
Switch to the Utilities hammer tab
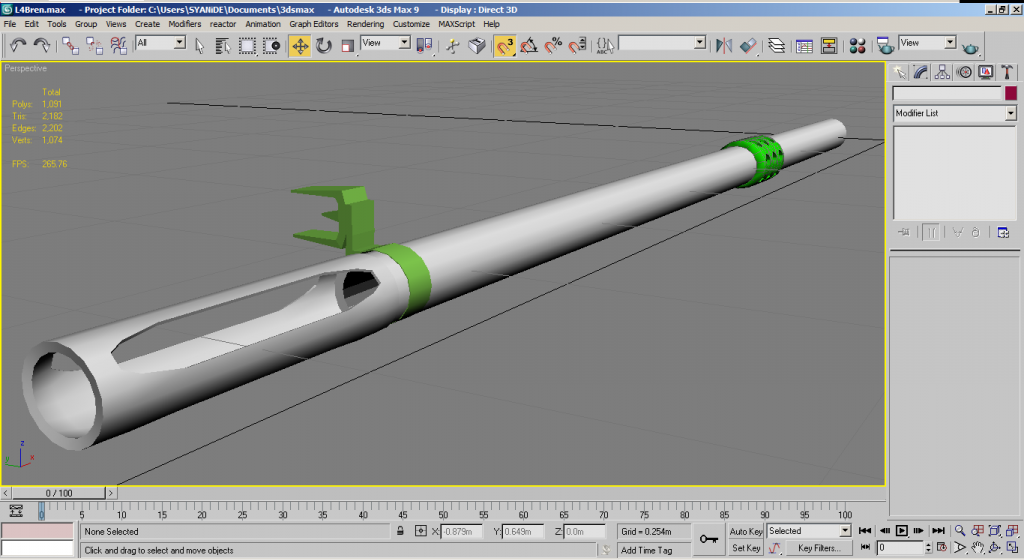tap(1007, 72)
